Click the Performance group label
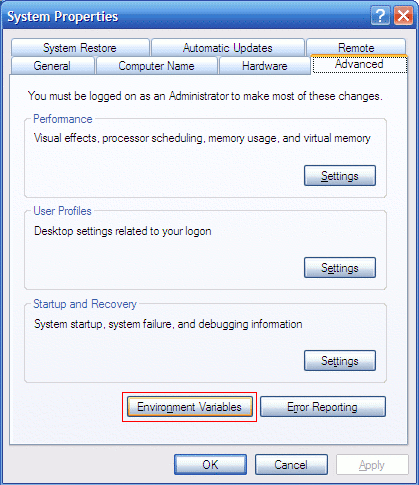 63,119
